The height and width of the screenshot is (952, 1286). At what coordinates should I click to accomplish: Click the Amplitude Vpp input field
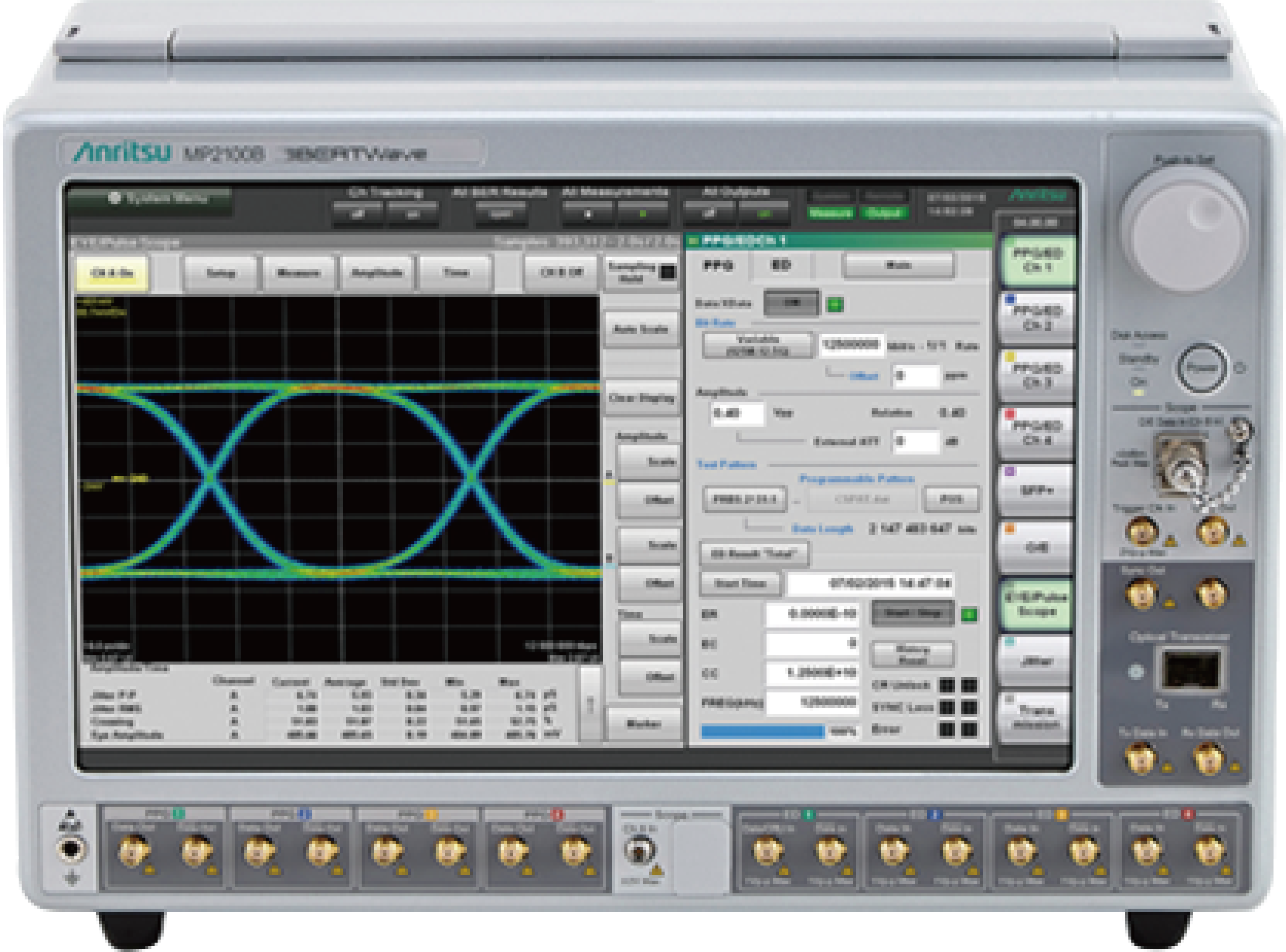click(737, 413)
